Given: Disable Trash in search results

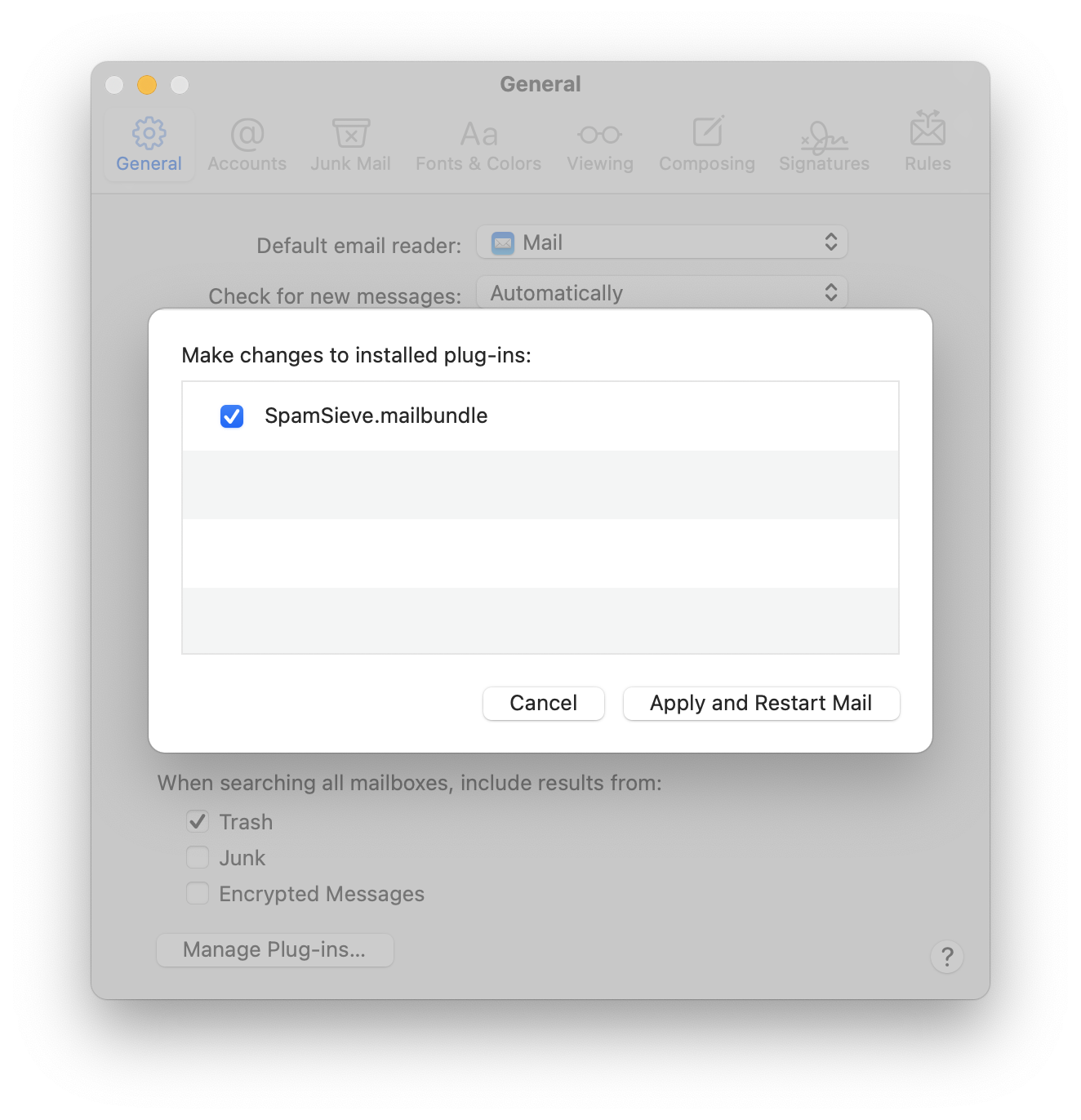Looking at the screenshot, I should click(x=197, y=821).
